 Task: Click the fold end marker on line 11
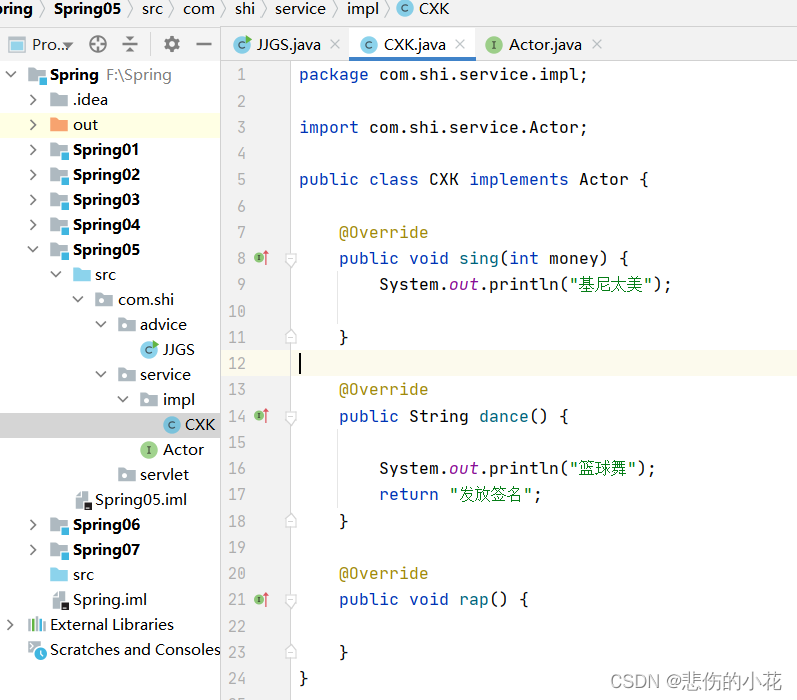point(291,336)
